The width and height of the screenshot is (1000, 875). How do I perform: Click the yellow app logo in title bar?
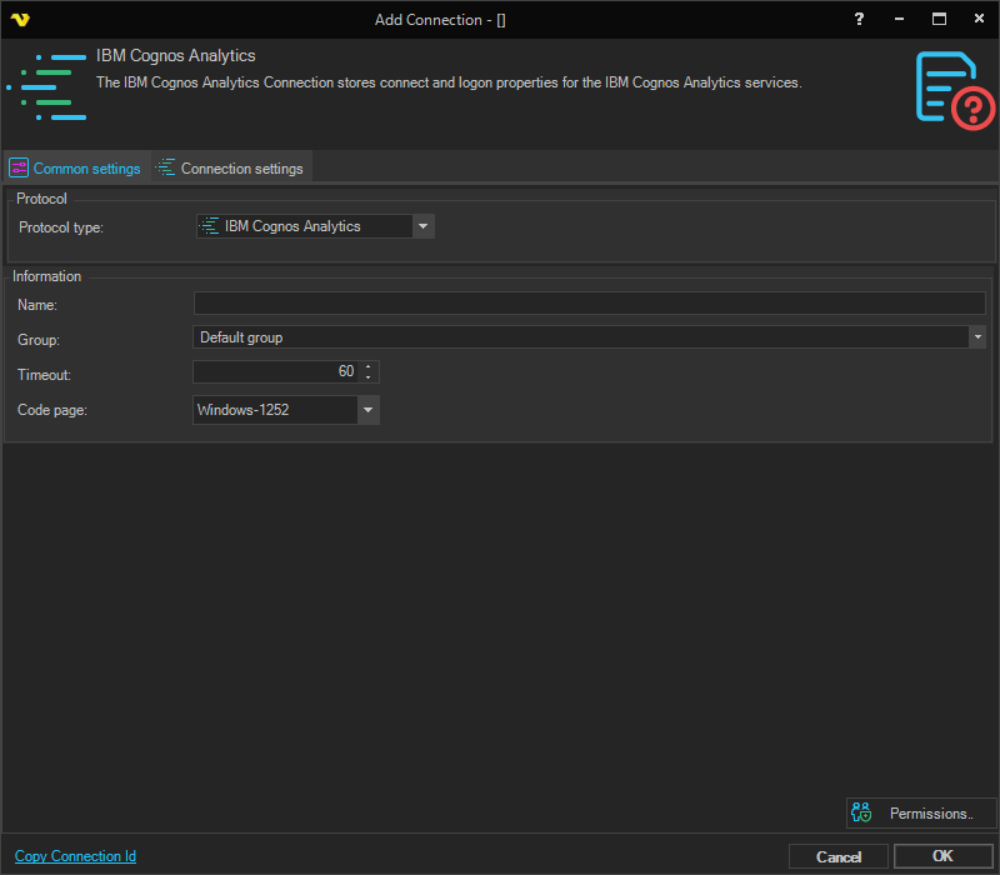(20, 19)
